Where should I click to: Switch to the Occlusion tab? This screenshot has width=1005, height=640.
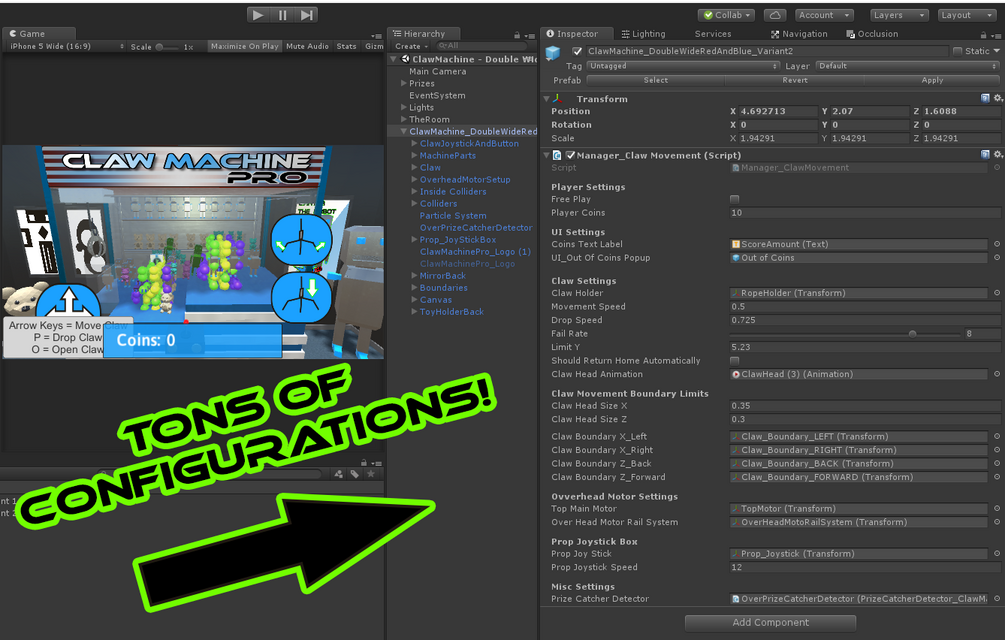pyautogui.click(x=872, y=33)
